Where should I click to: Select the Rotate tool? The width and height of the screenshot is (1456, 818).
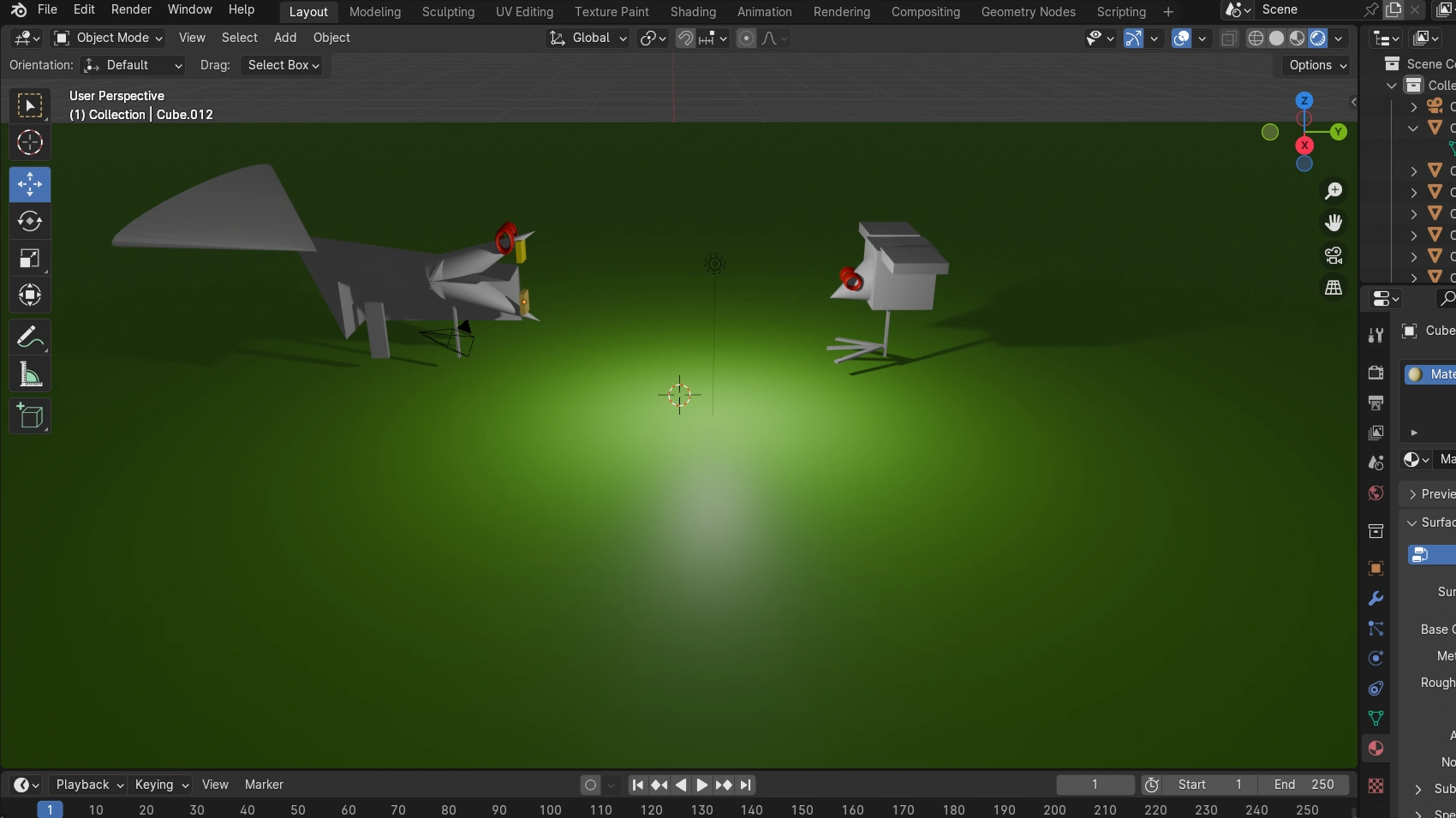[29, 222]
